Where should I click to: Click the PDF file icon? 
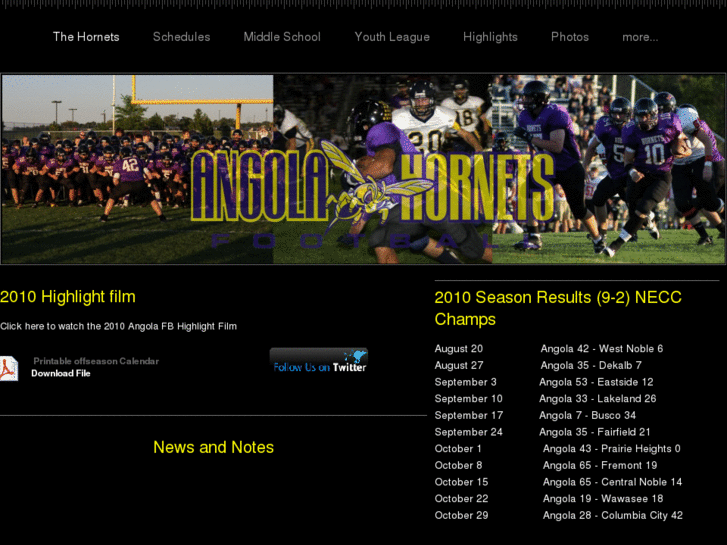tap(9, 368)
